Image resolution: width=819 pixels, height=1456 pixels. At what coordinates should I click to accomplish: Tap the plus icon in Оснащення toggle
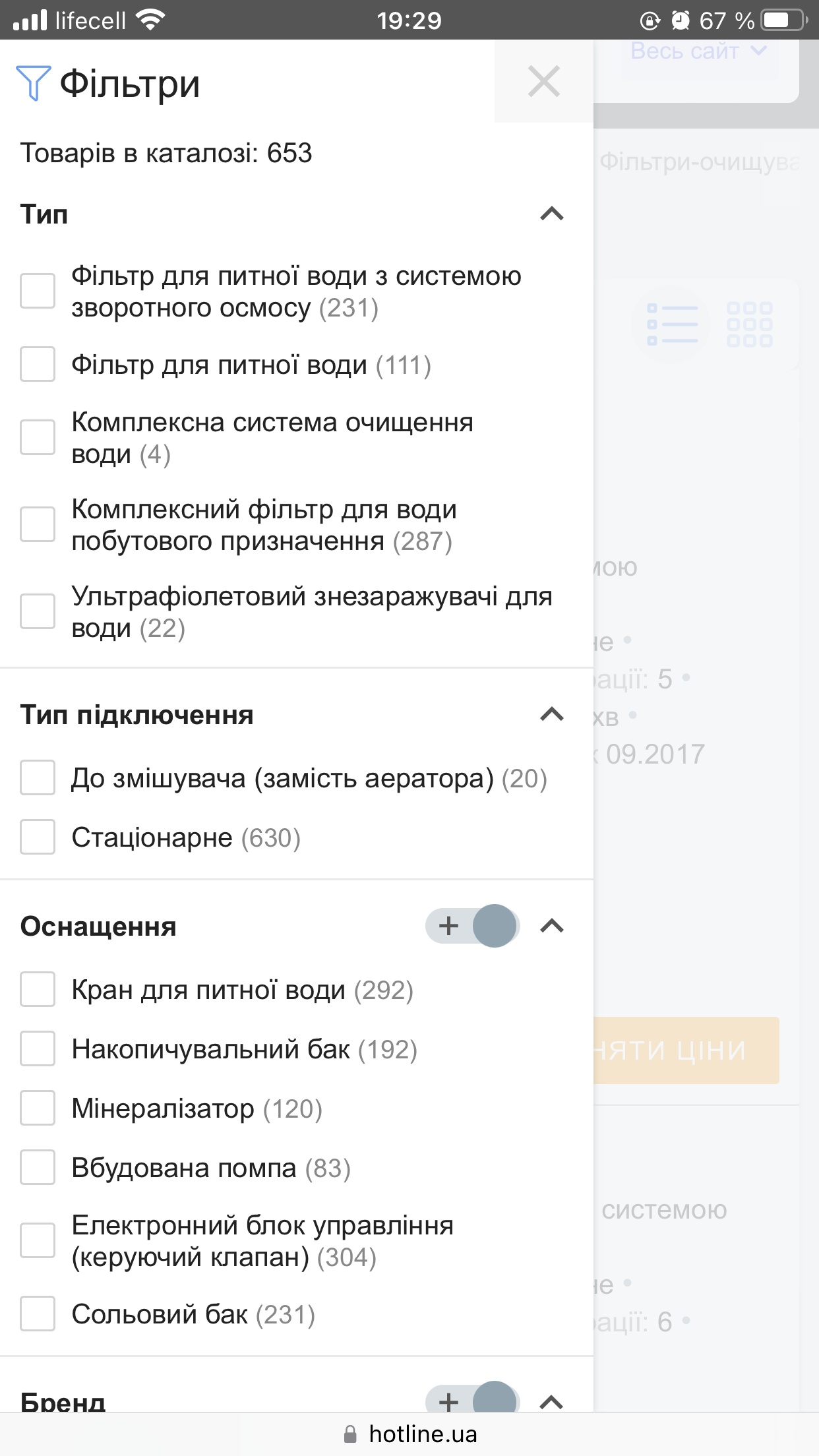448,926
